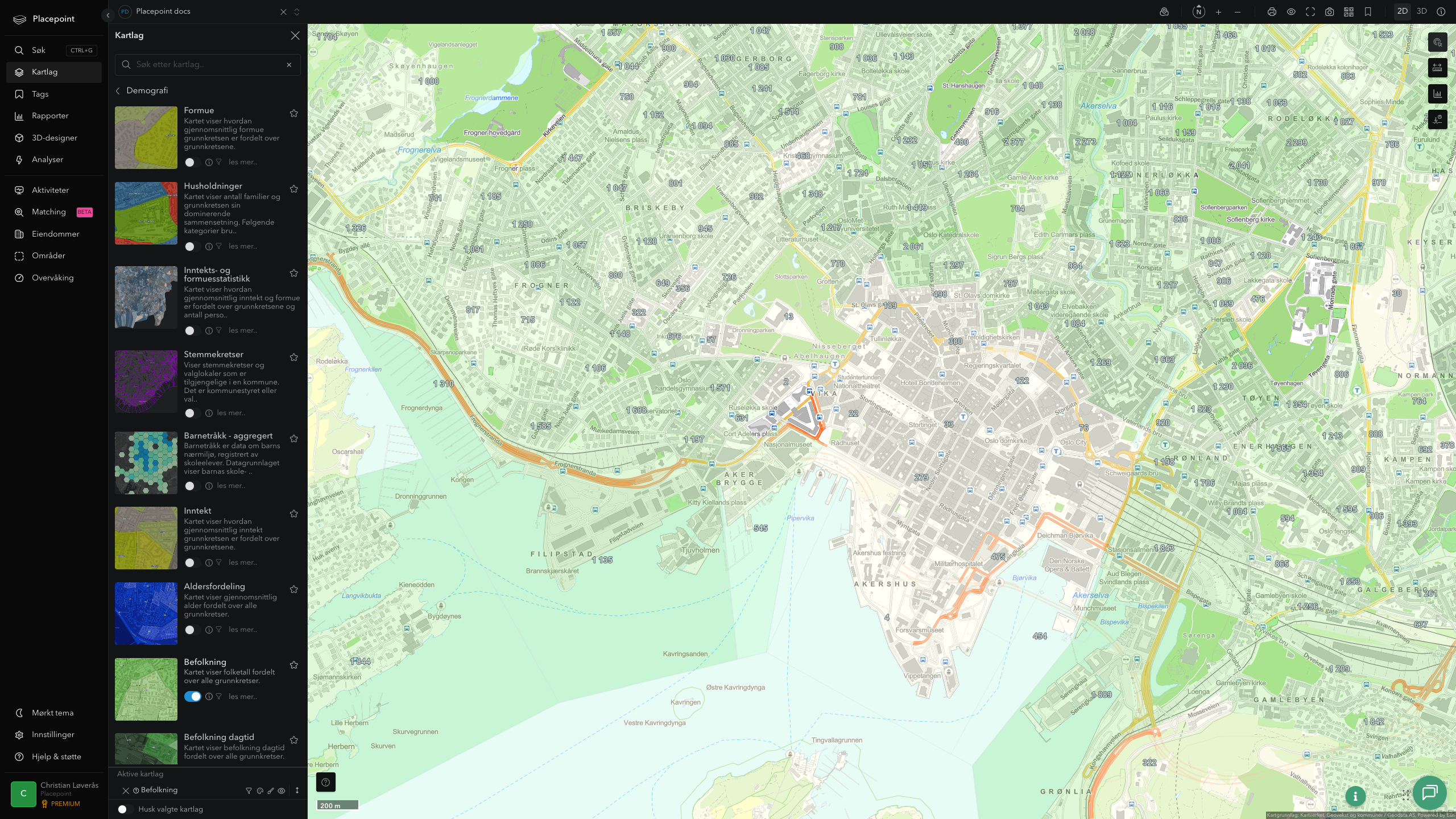The width and height of the screenshot is (1456, 819).
Task: Hide active Befolkning layer with eye icon
Action: (282, 791)
